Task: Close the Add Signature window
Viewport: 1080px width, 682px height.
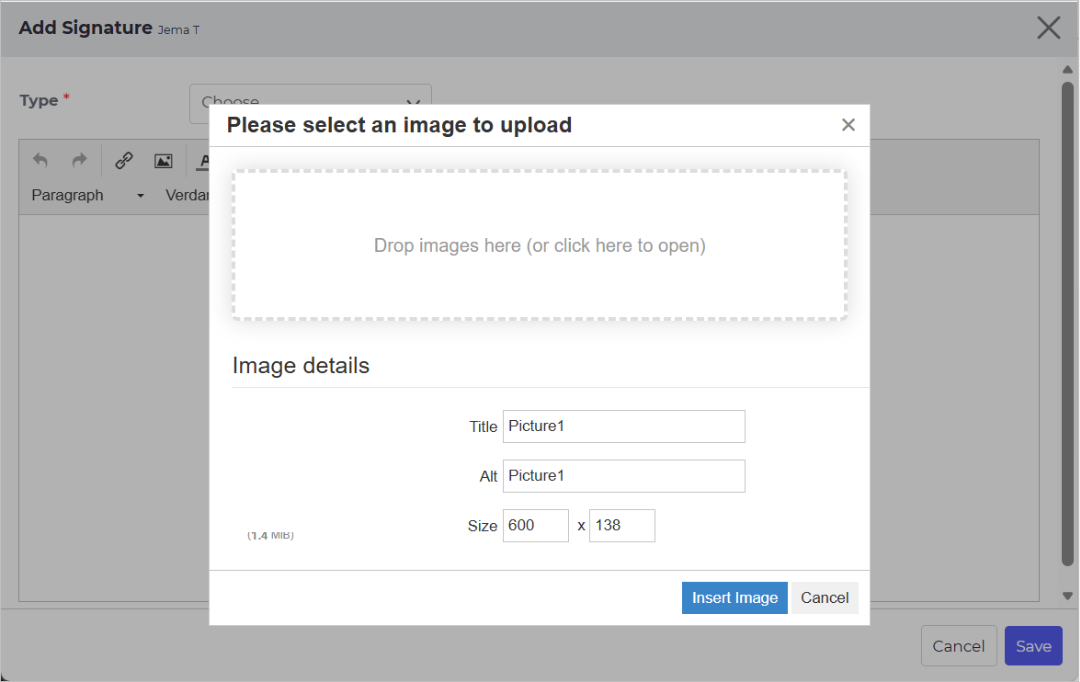Action: 1048,28
